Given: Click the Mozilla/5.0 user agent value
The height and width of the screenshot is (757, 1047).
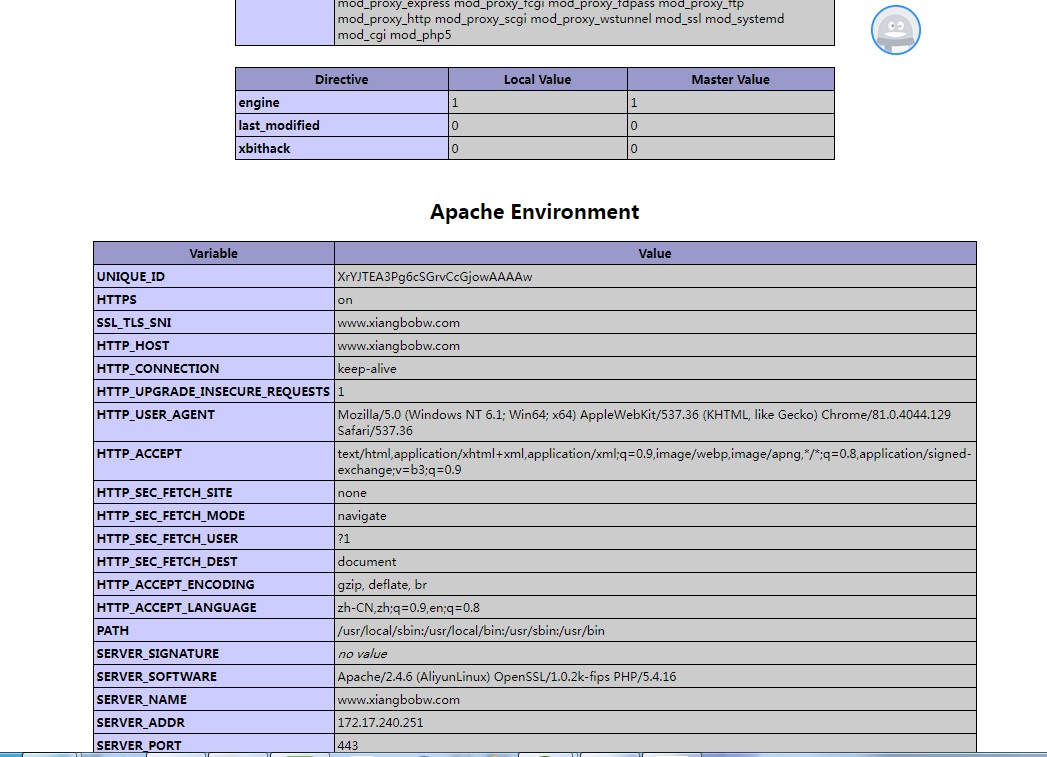Looking at the screenshot, I should click(644, 423).
